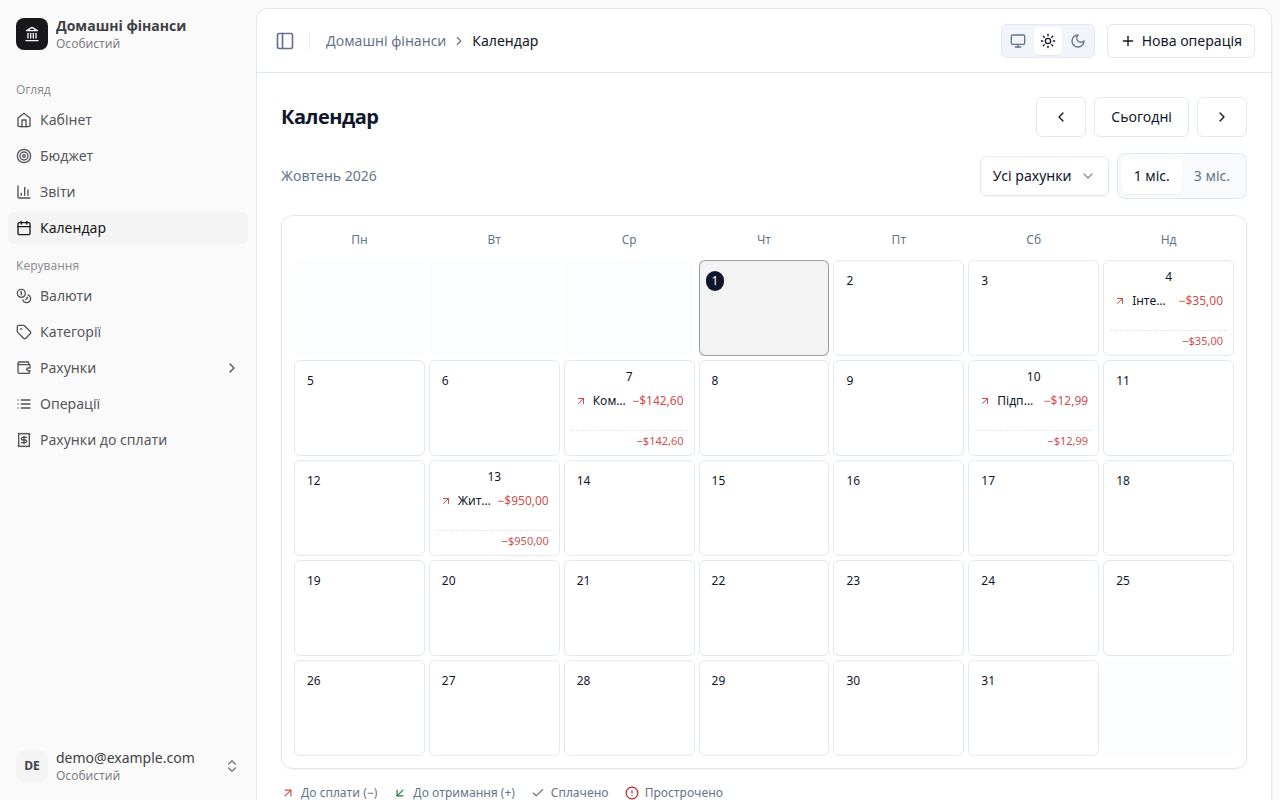Open Звіти in the sidebar

pyautogui.click(x=128, y=192)
